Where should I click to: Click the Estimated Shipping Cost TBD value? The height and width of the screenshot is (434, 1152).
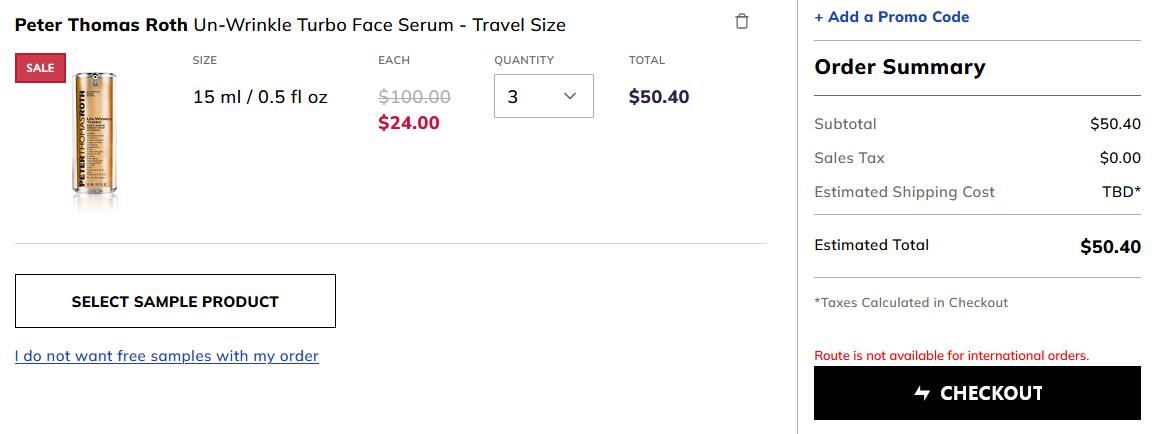tap(1122, 192)
